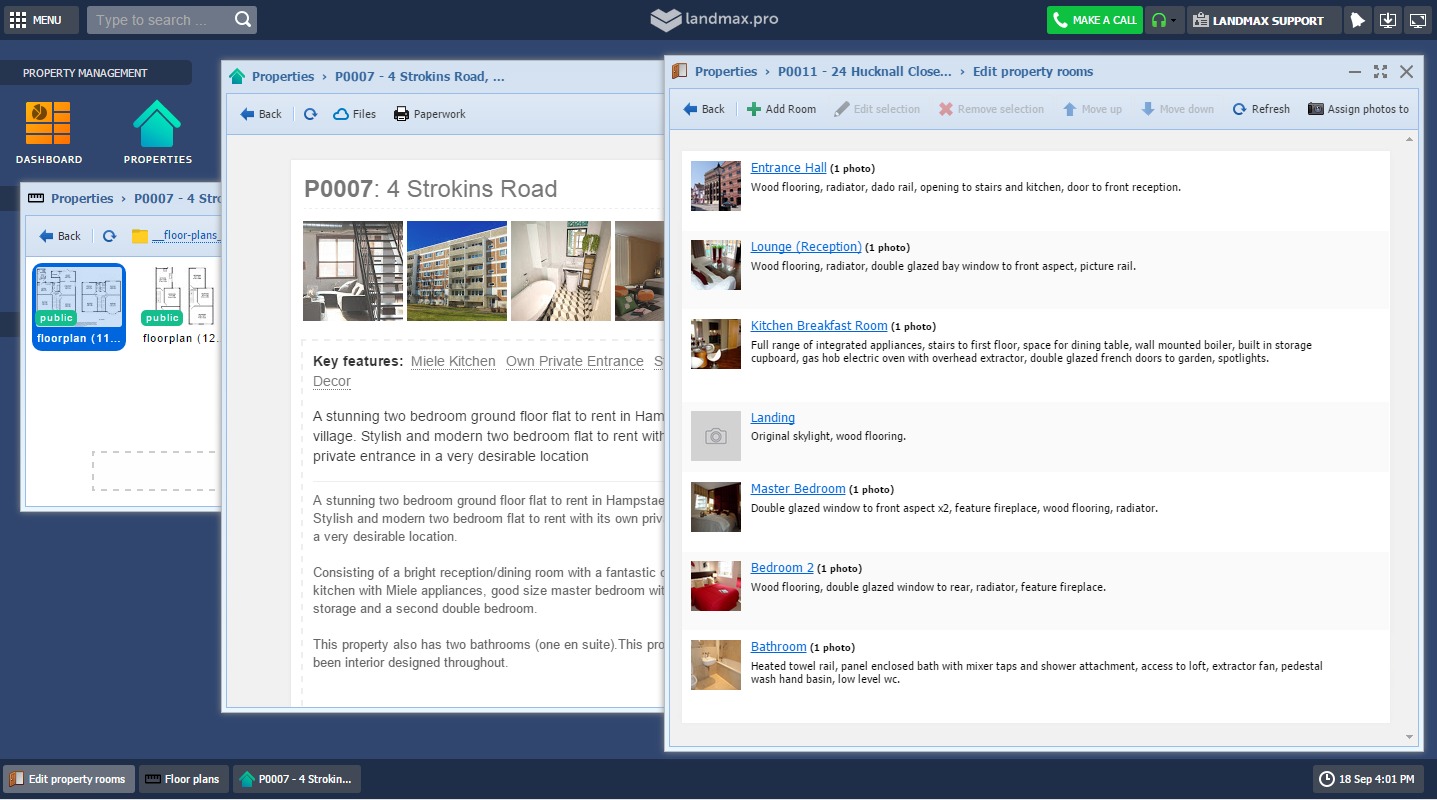Open Files in the P0007 toolbar

coord(354,114)
